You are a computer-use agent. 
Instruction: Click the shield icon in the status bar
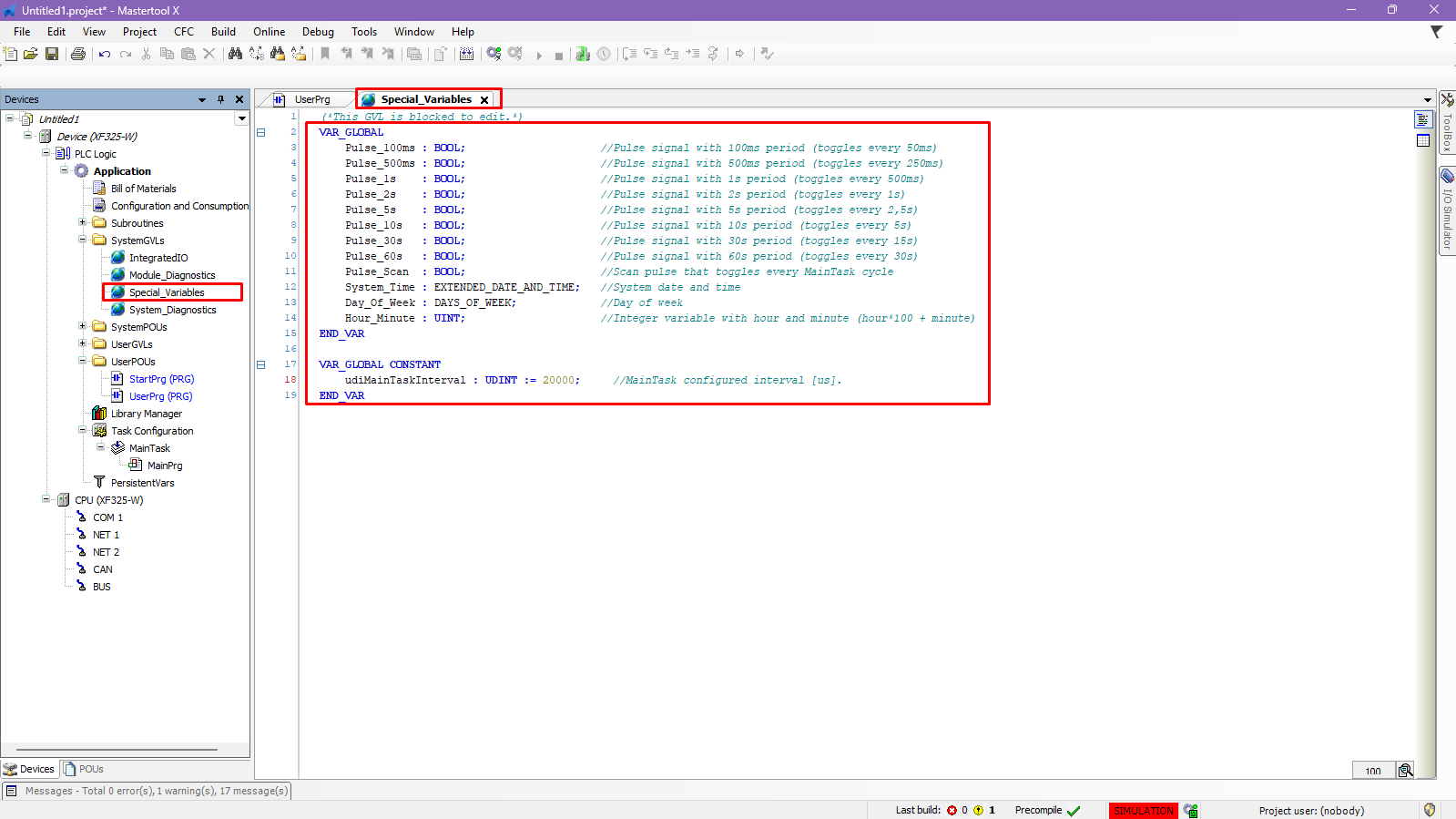pos(1430,810)
